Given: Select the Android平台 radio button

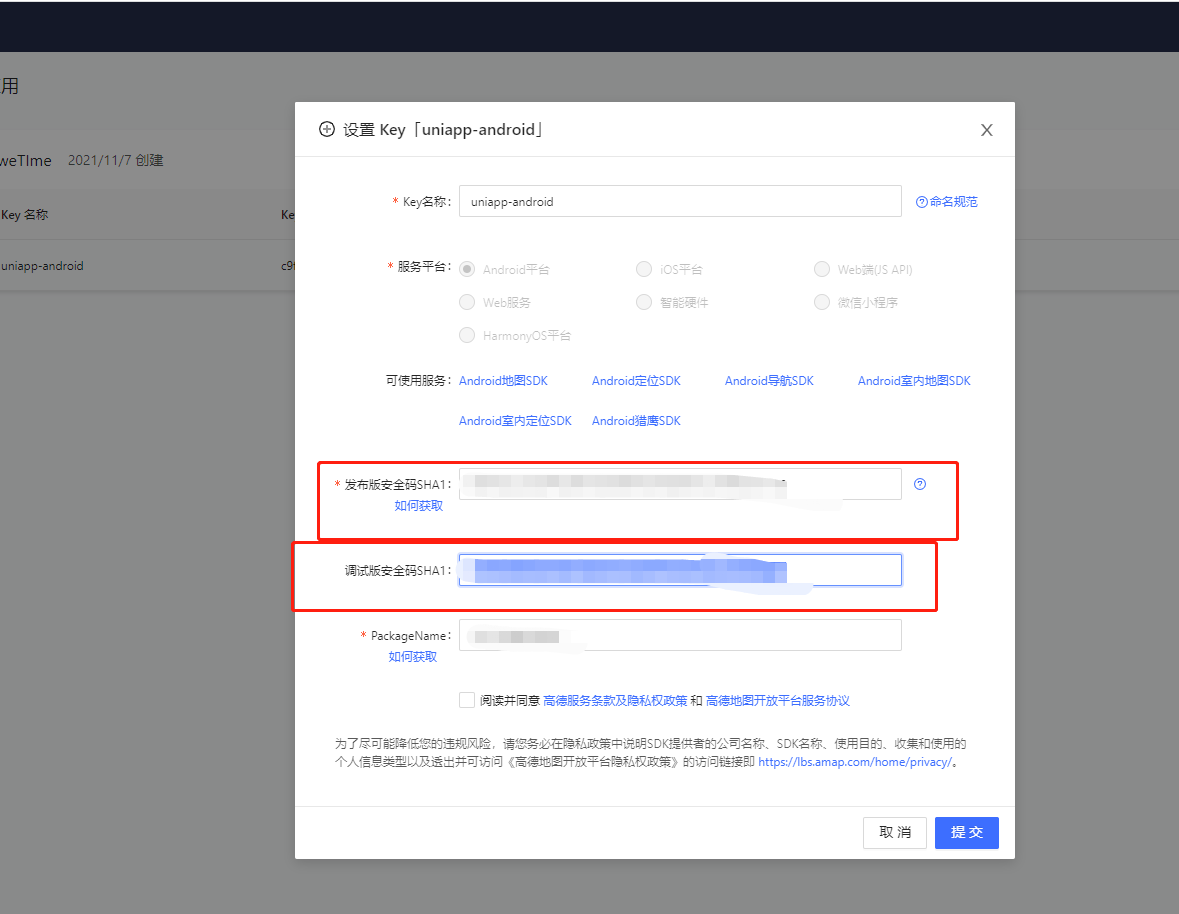Looking at the screenshot, I should coord(467,269).
